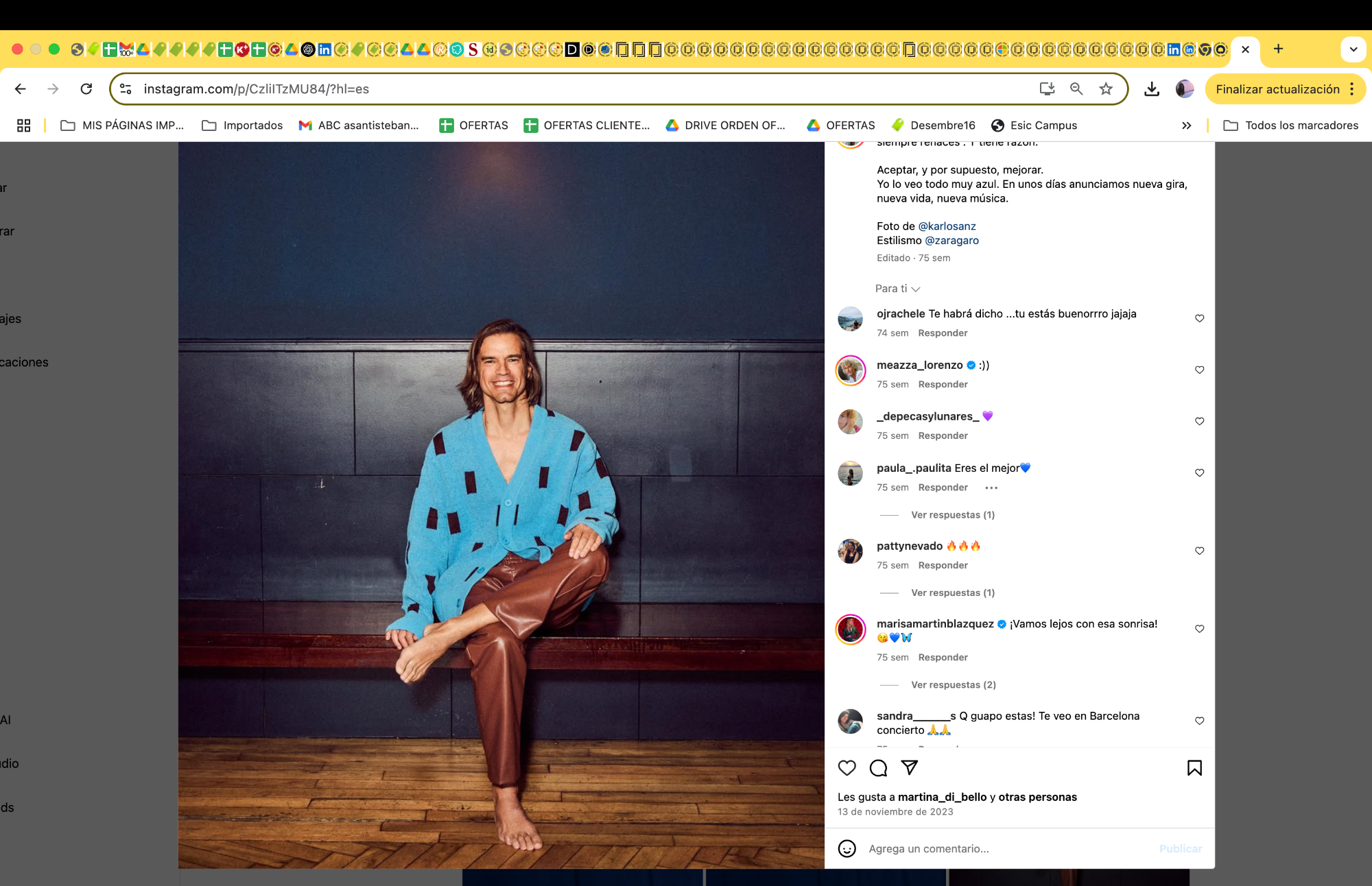This screenshot has height=886, width=1372.
Task: Switch to the ChatGPT tab
Action: [x=308, y=49]
